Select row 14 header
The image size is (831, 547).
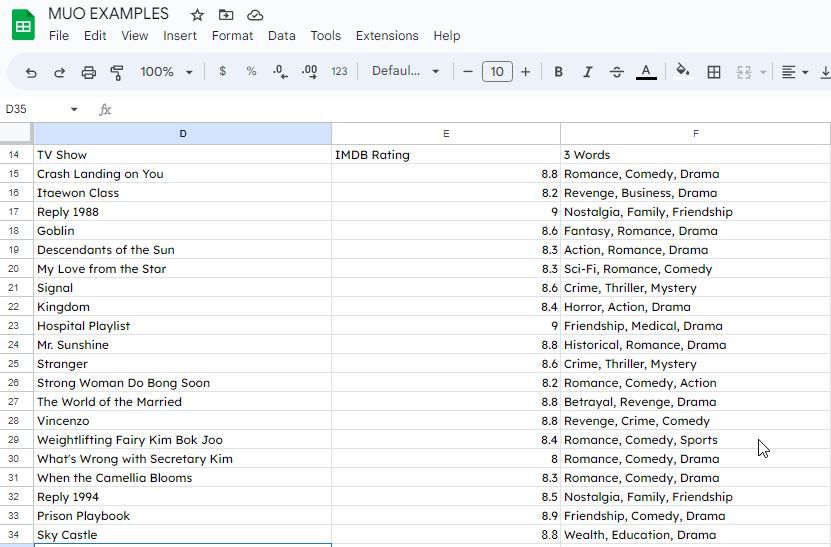coord(16,154)
